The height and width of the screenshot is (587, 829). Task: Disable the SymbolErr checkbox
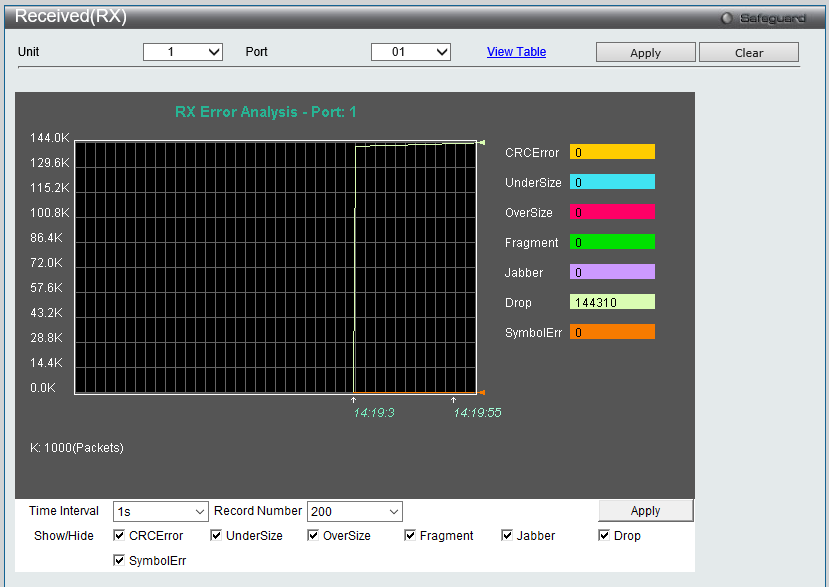pyautogui.click(x=119, y=561)
